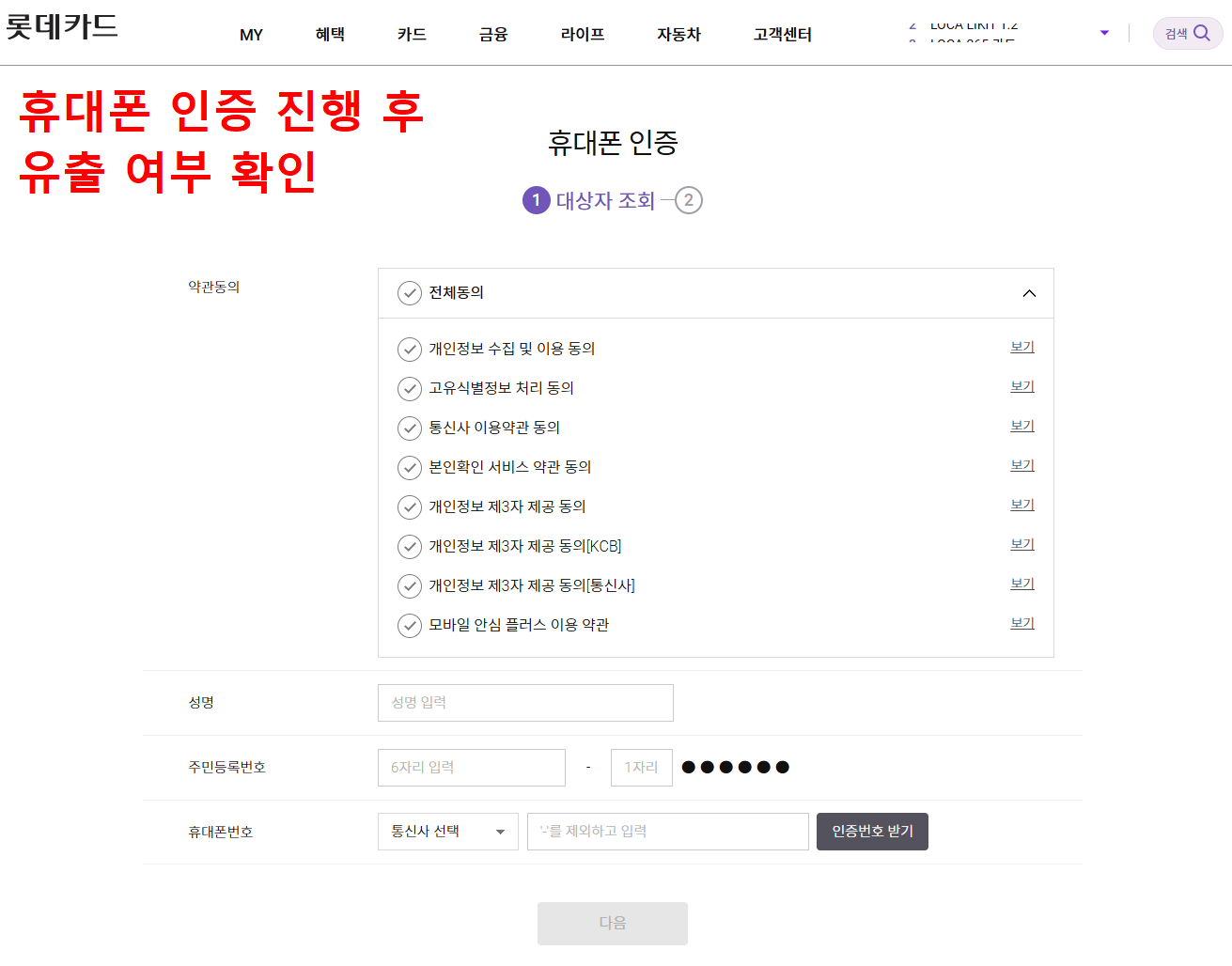Click the 성명 입력 name field
This screenshot has height=966, width=1232.
[x=524, y=702]
